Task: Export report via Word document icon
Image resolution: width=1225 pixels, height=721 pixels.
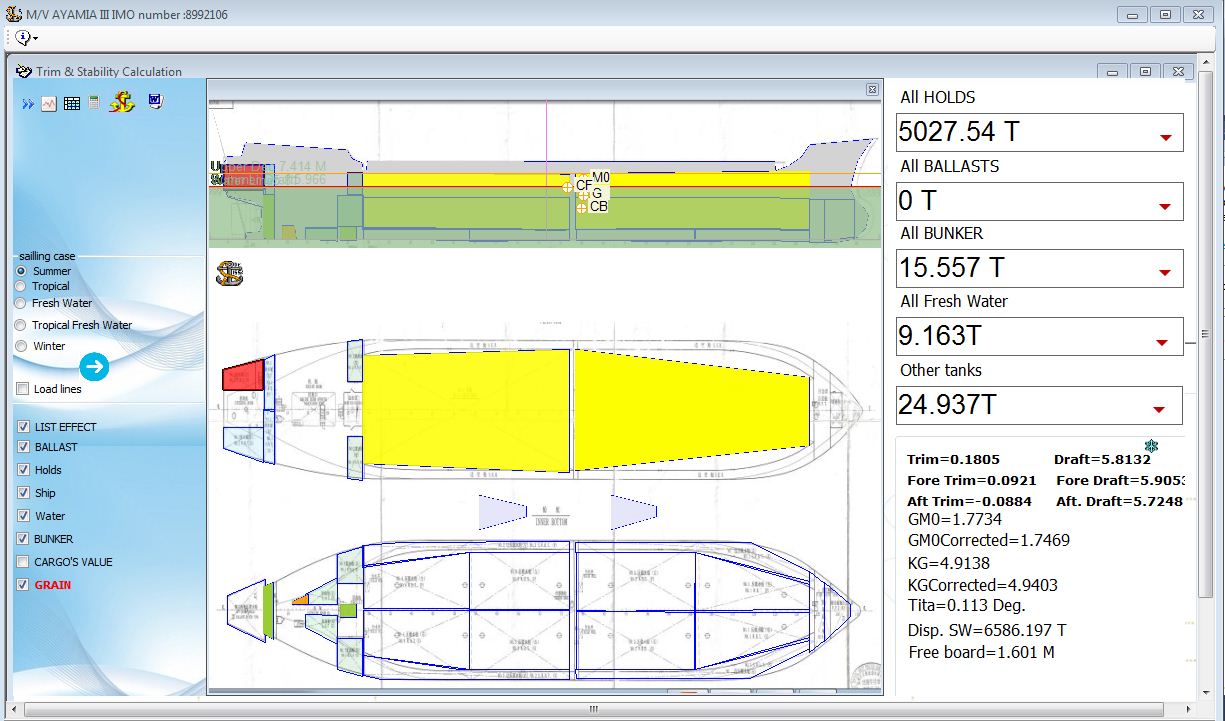Action: tap(155, 101)
